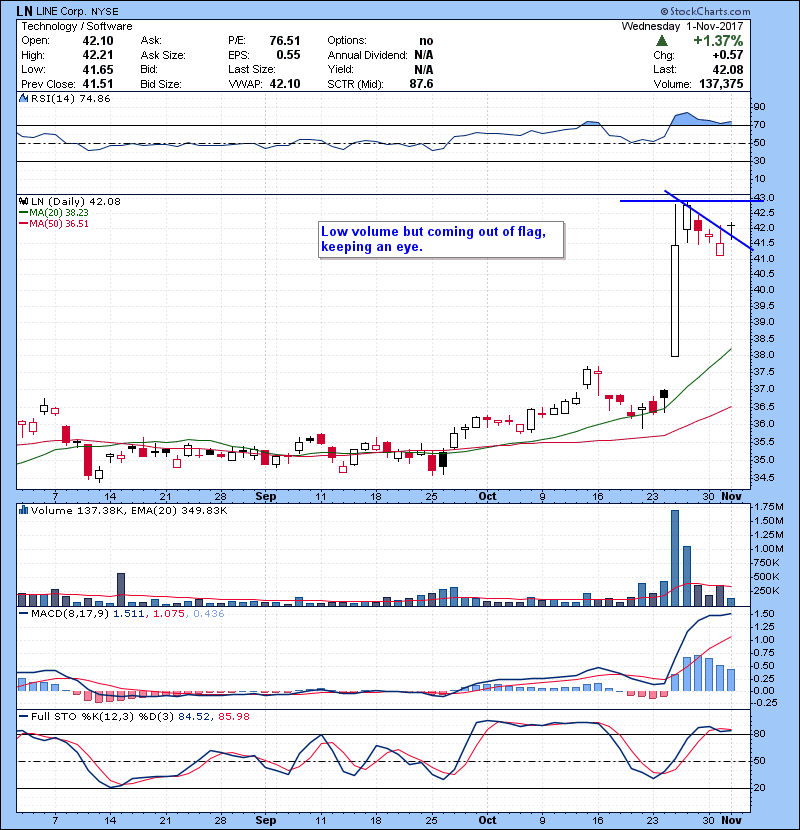800x830 pixels.
Task: Click the 1.75M volume axis label
Action: 769,507
